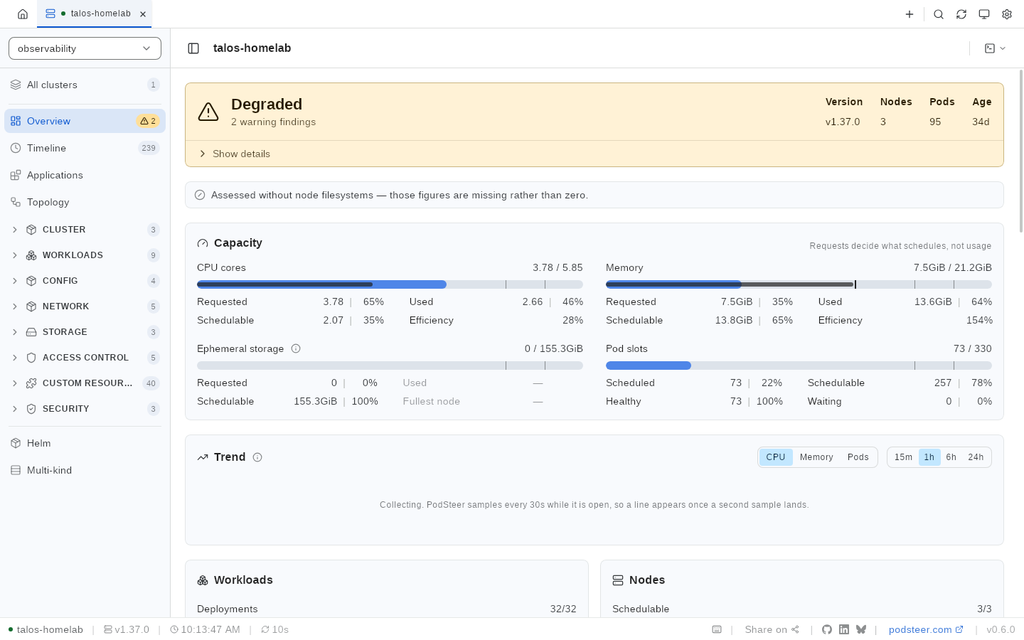1024x640 pixels.
Task: Open settings gear in top bar
Action: (1007, 14)
